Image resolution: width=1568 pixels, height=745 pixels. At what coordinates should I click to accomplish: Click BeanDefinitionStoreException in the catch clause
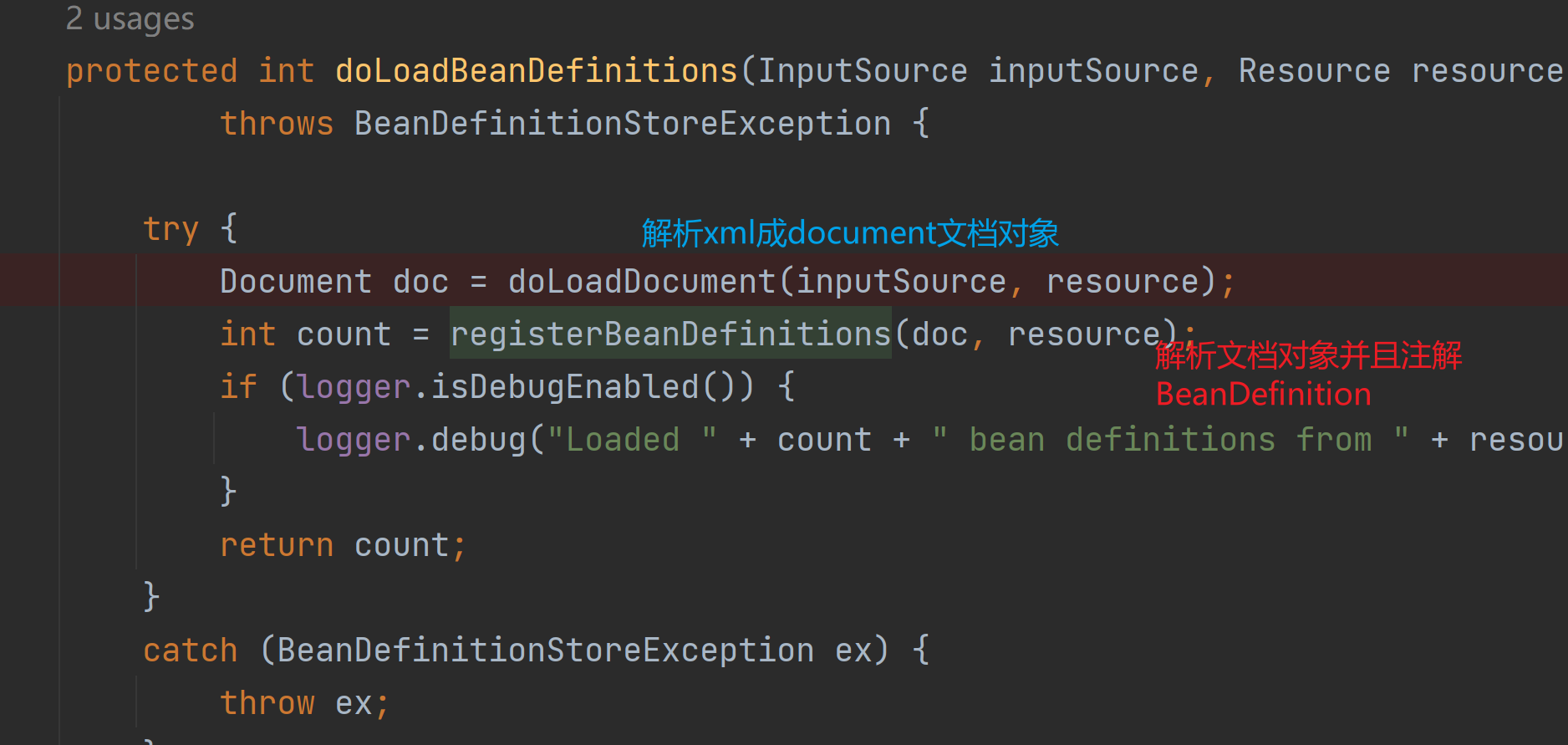tap(545, 651)
